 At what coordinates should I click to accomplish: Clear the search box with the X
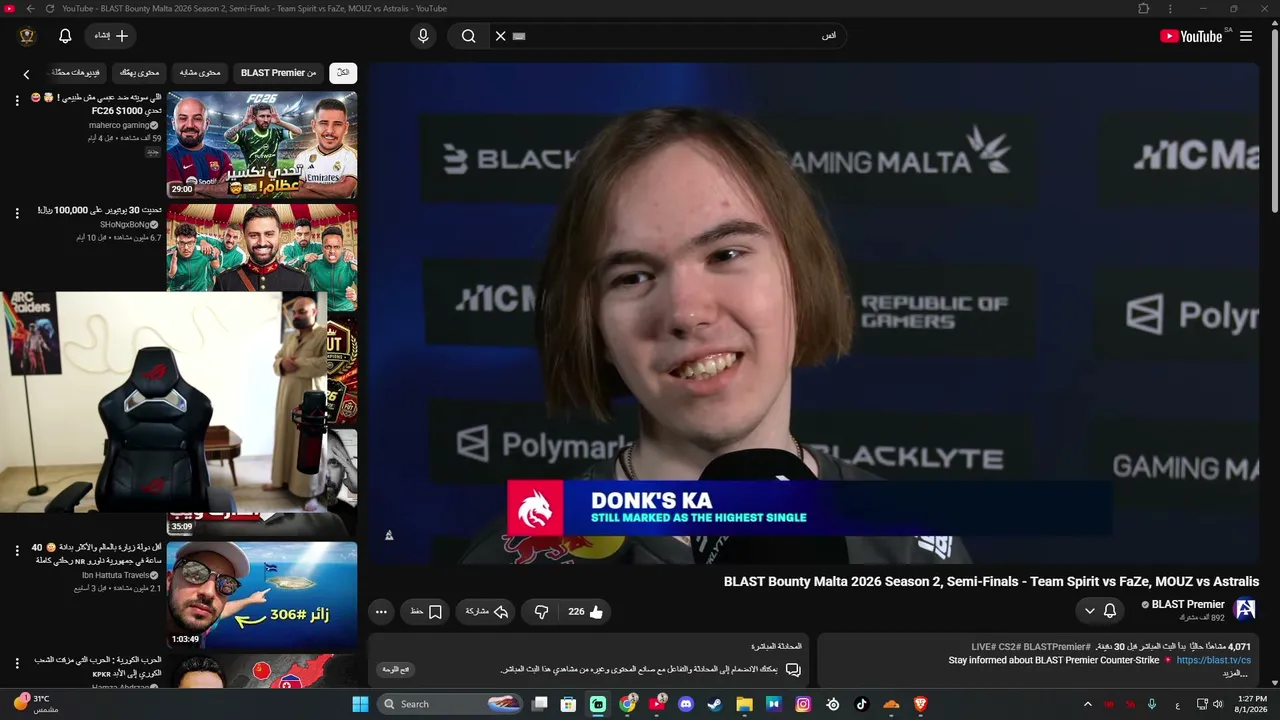point(501,36)
